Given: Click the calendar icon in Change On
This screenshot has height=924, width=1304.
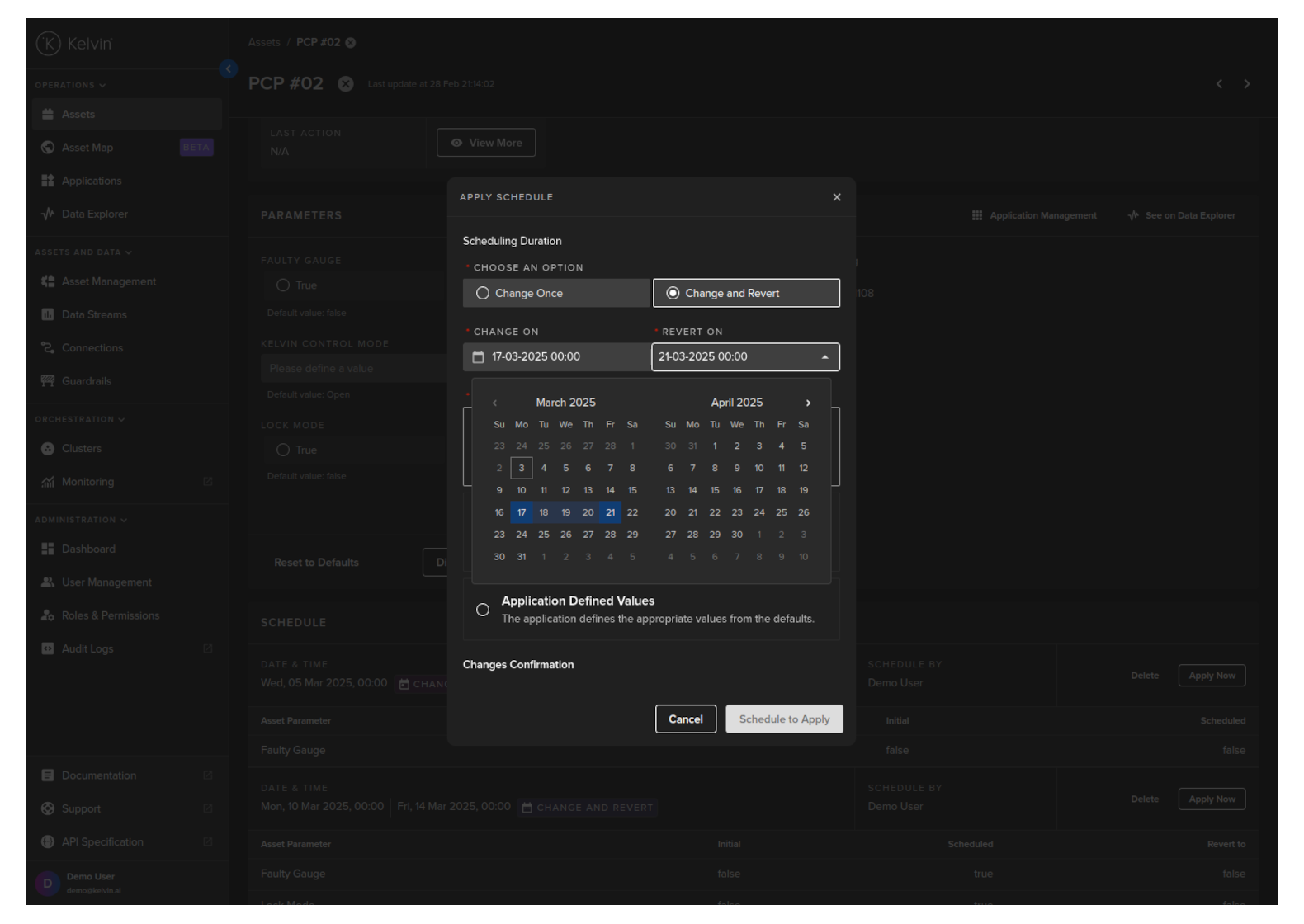Looking at the screenshot, I should coord(478,357).
